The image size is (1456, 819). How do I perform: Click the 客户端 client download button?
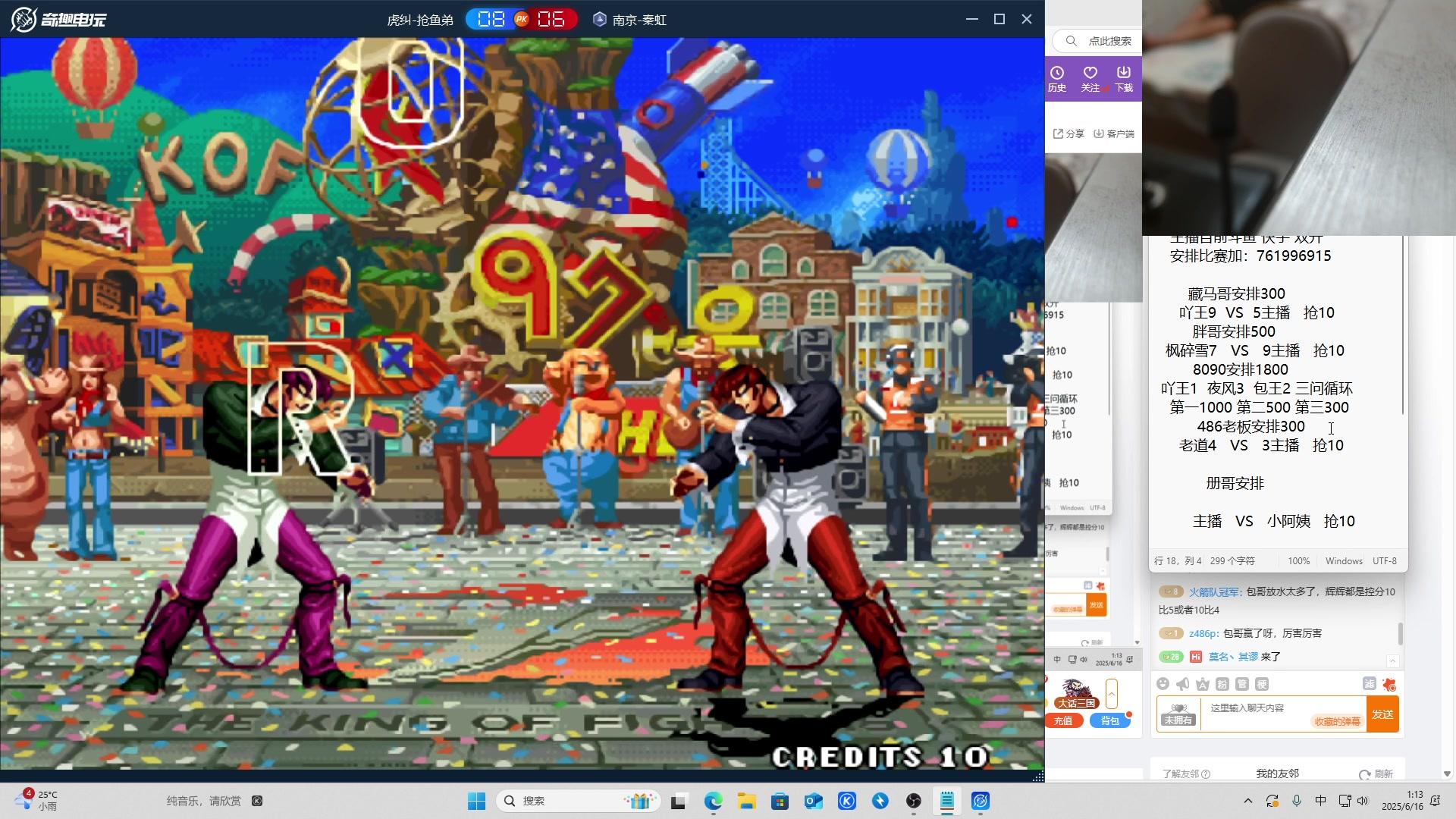pos(1114,133)
